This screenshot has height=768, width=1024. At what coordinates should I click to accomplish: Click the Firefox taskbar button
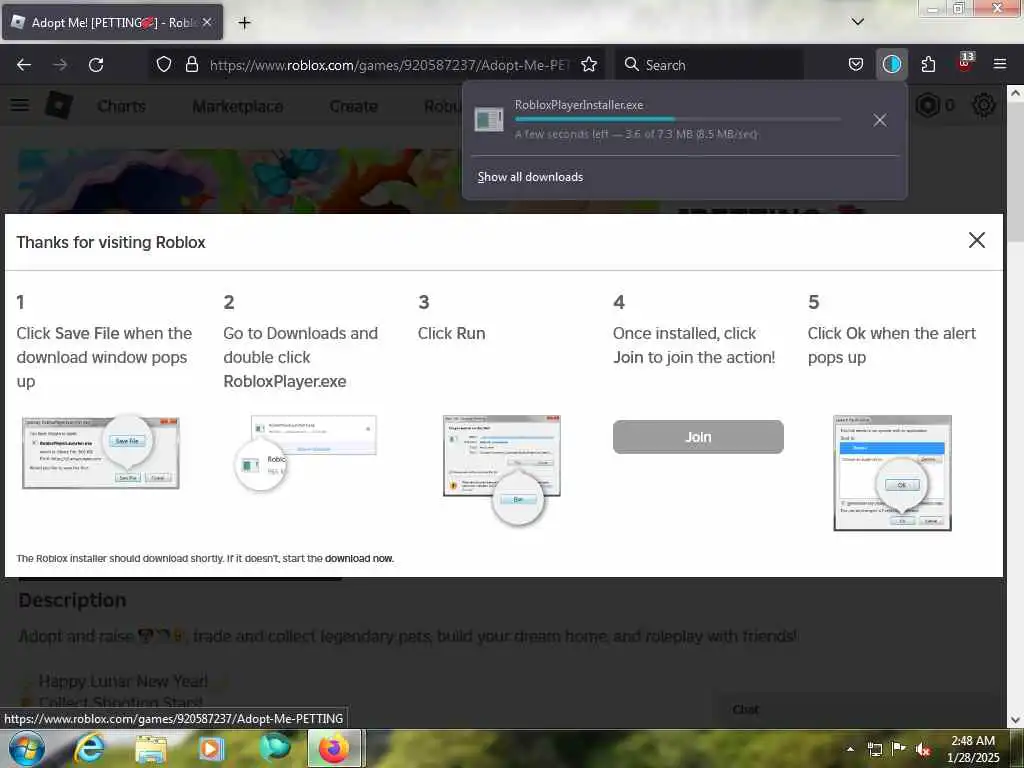point(334,748)
